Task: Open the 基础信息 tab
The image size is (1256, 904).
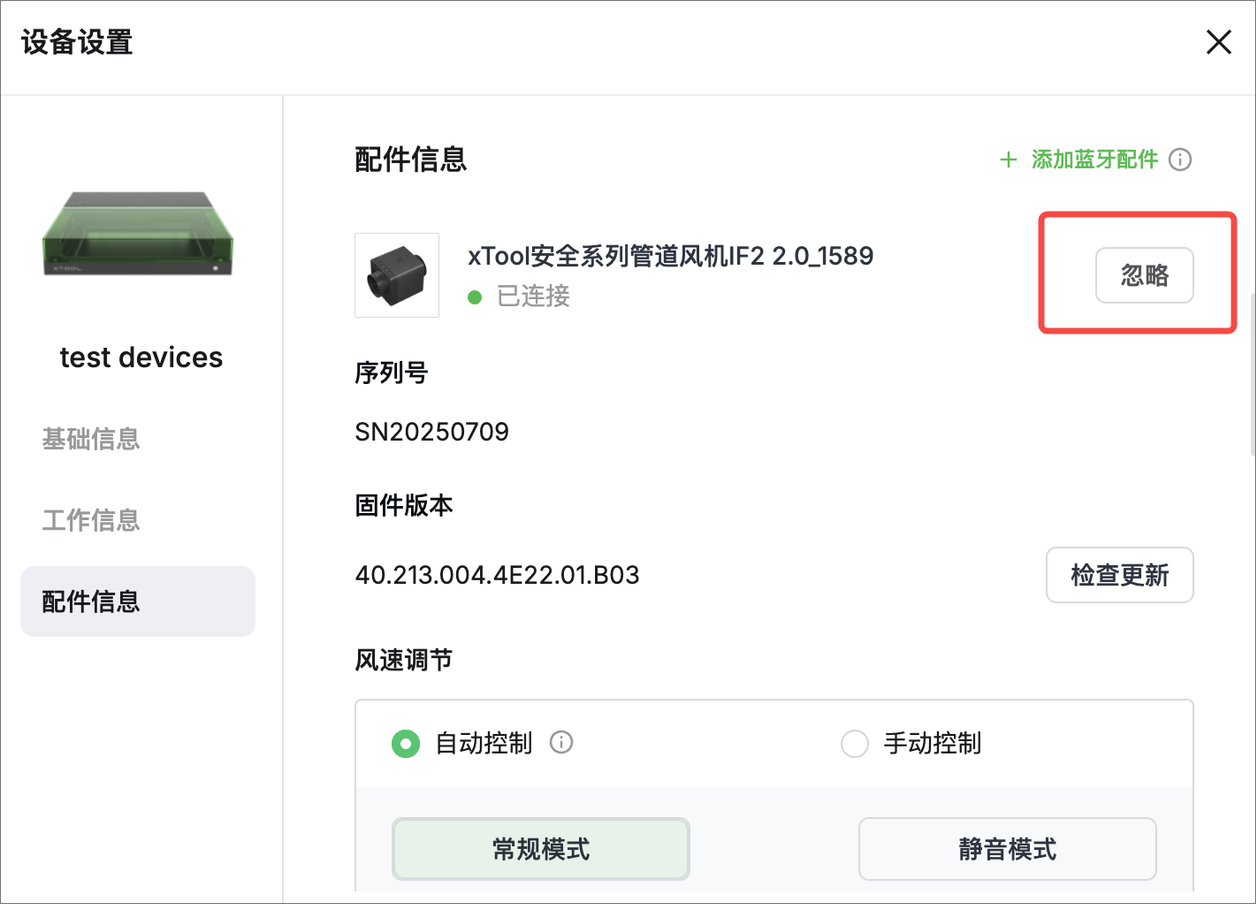Action: coord(91,439)
